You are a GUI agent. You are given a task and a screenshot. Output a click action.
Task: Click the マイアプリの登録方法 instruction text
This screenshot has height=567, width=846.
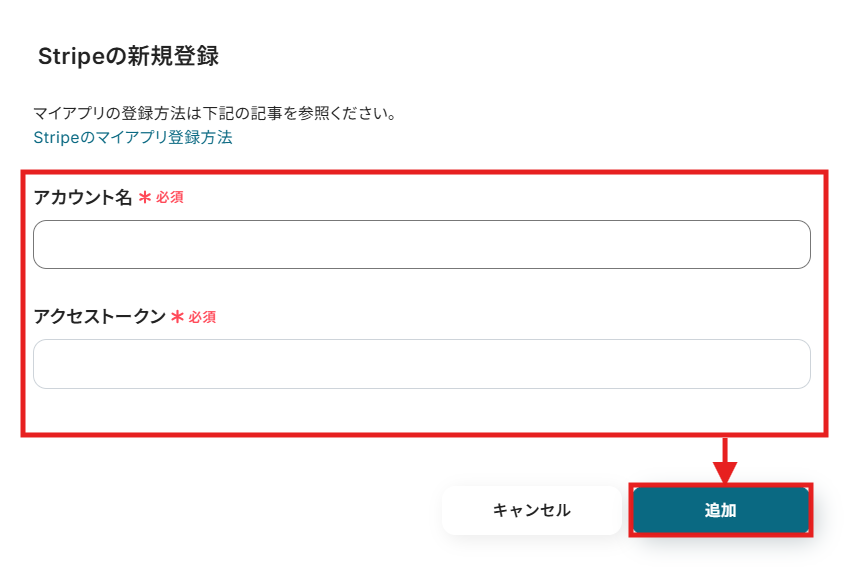[215, 113]
